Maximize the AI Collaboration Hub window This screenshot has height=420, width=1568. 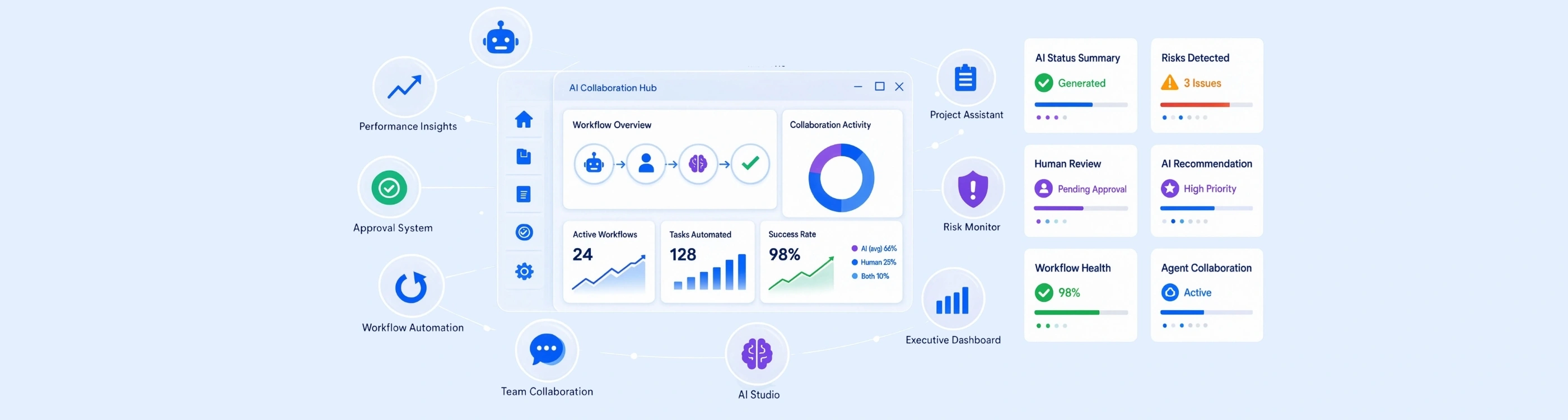880,86
